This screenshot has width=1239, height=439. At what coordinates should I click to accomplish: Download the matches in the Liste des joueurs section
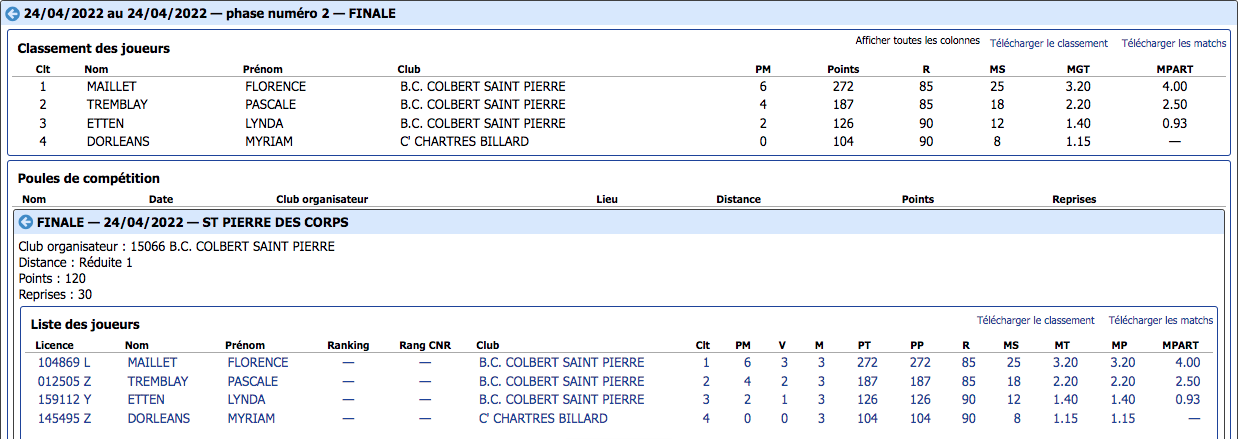tap(1161, 321)
